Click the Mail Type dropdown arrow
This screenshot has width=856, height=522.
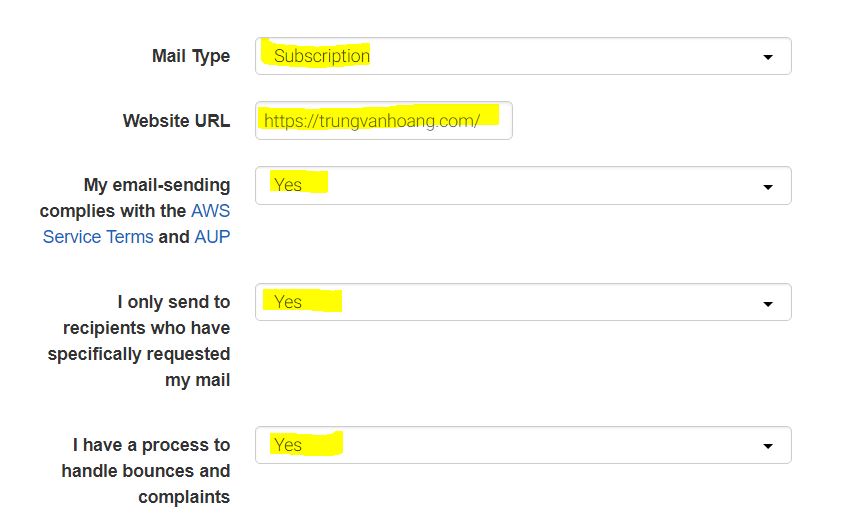coord(767,57)
